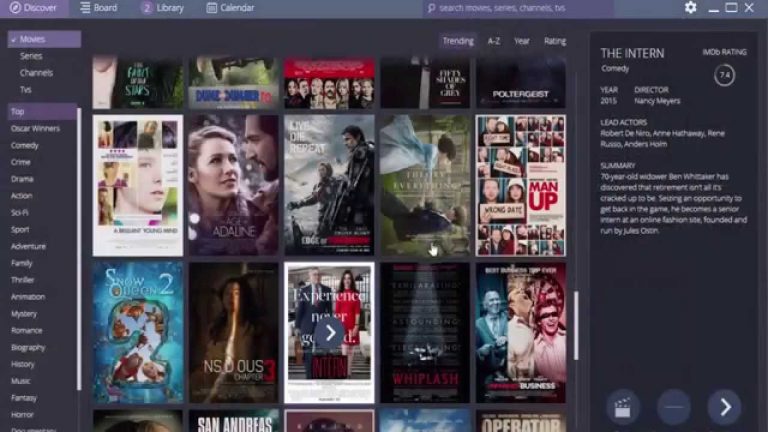Focus the search movies, series field
The height and width of the screenshot is (432, 768).
pyautogui.click(x=518, y=8)
